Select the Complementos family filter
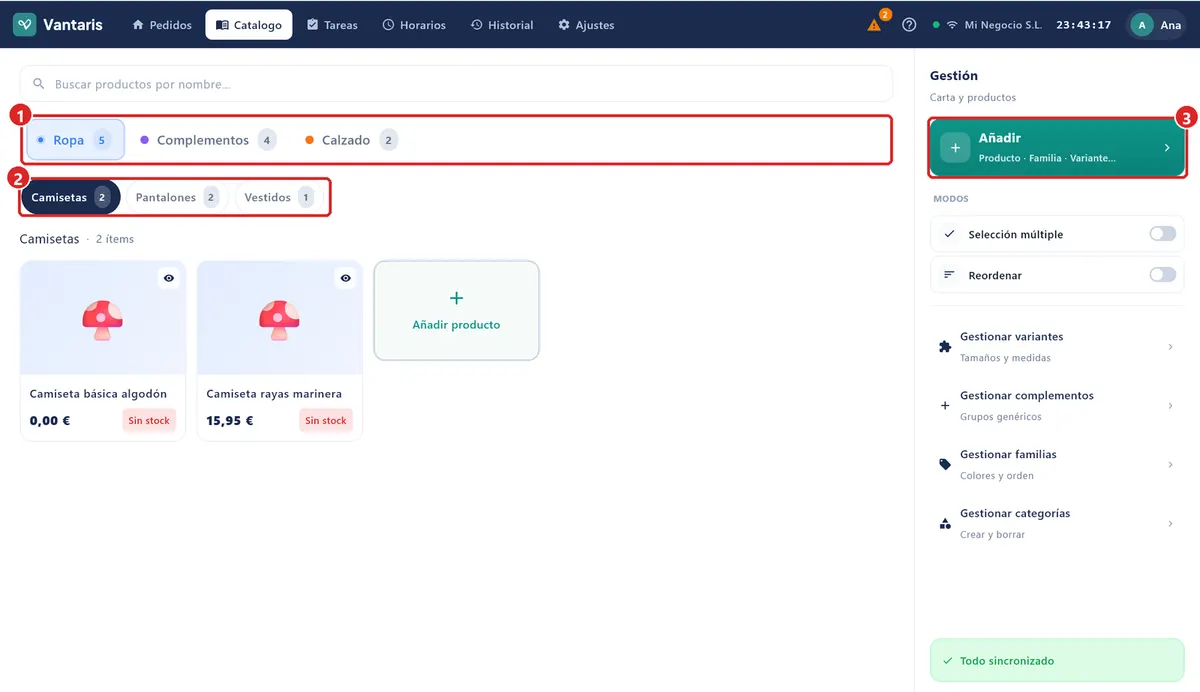Viewport: 1200px width, 692px height. 208,140
